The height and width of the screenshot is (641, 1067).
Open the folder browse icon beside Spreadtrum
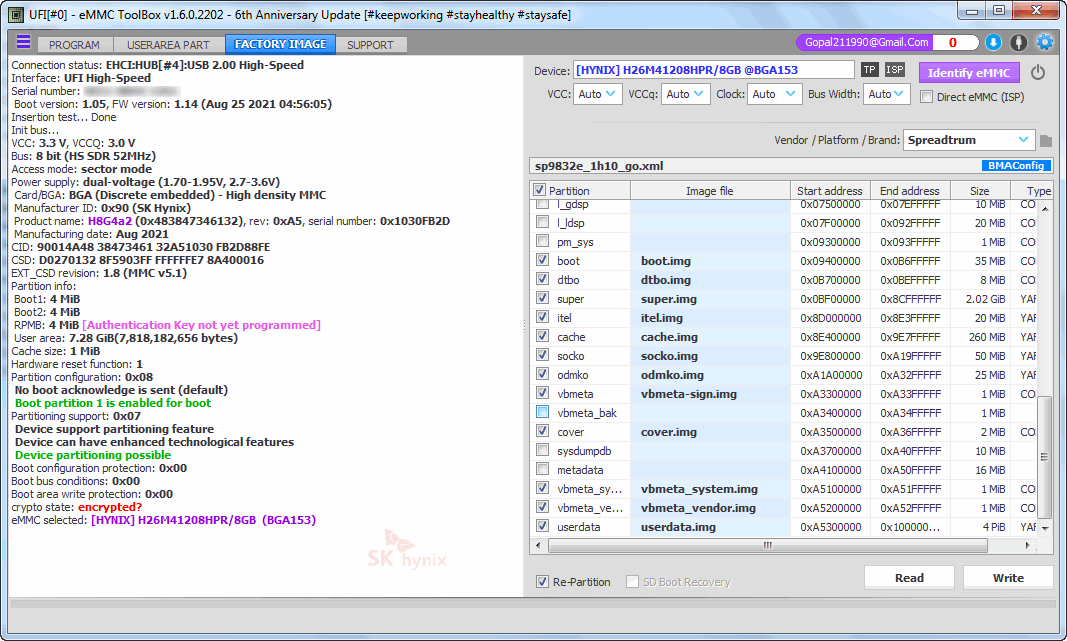tap(1046, 140)
